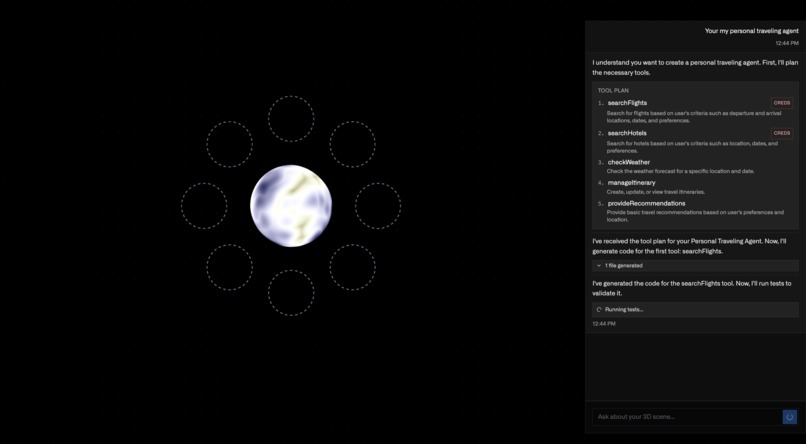
Task: Click the 'Your my personal traveling agent' message
Action: pyautogui.click(x=752, y=31)
